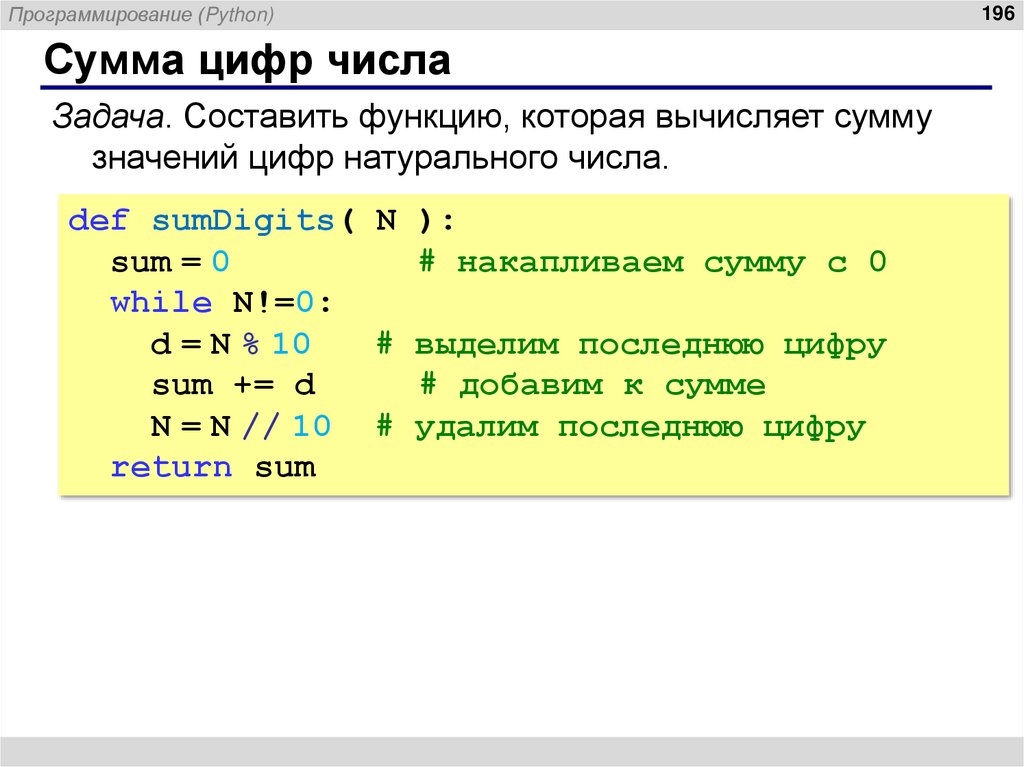This screenshot has height=767, width=1024.
Task: Click the line d = N % 10
Action: pyautogui.click(x=230, y=343)
